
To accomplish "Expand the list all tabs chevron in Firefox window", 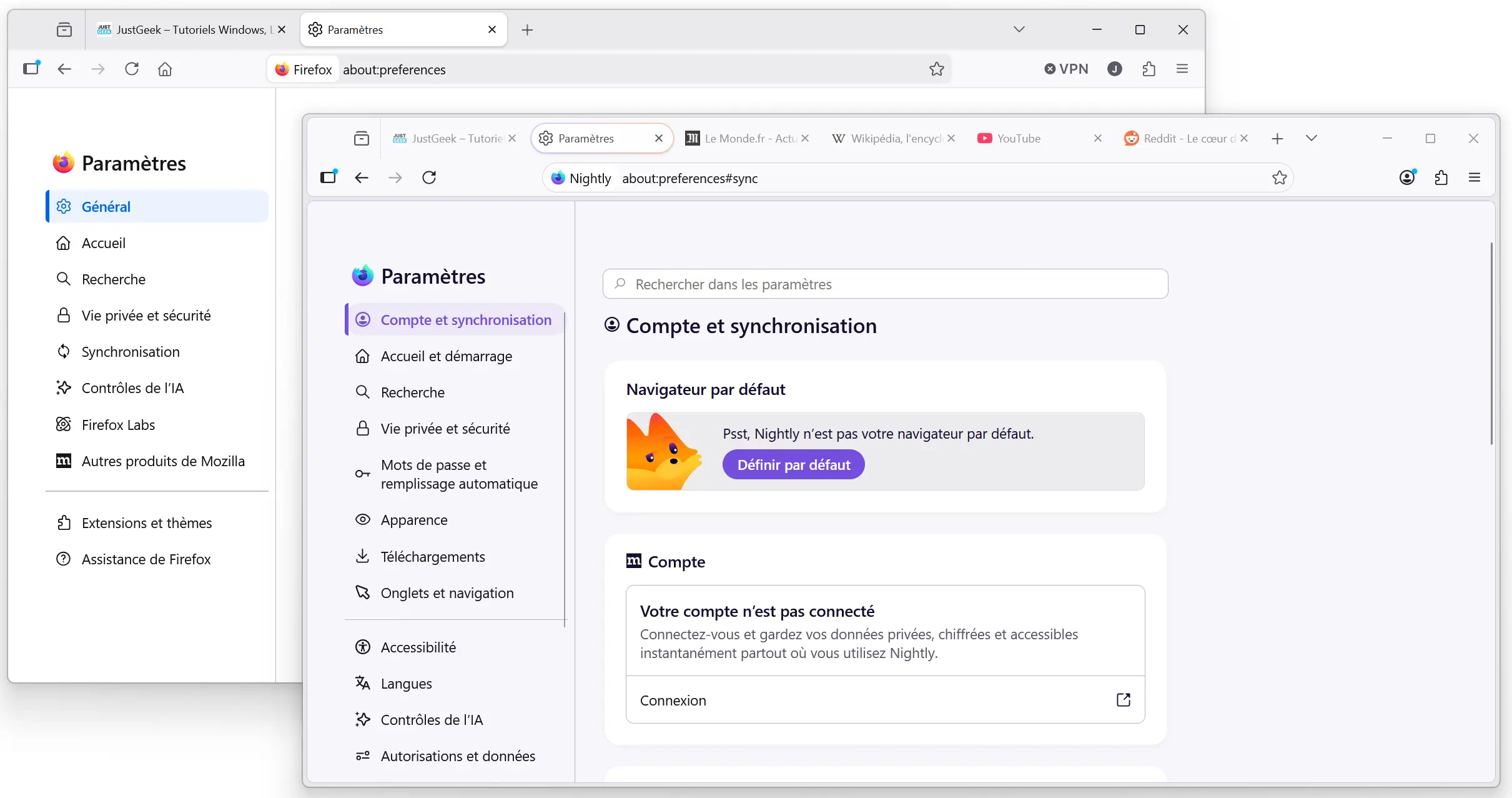I will point(1019,29).
